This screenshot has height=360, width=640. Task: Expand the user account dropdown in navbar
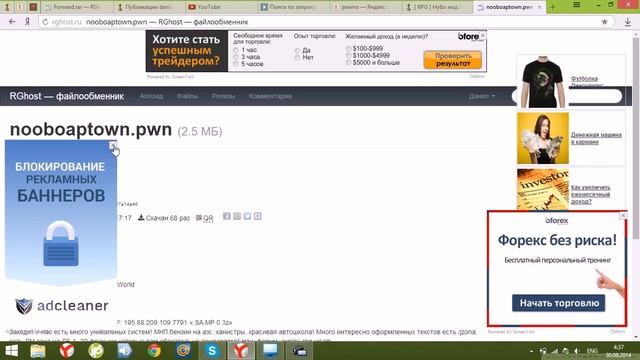(x=482, y=96)
